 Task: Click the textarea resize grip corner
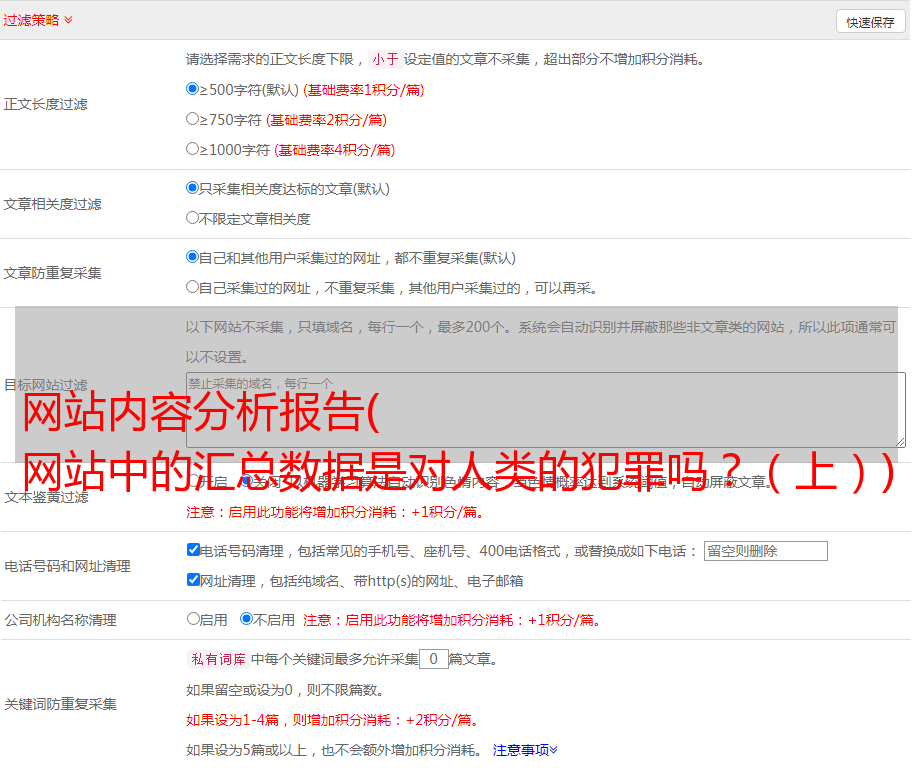point(900,442)
